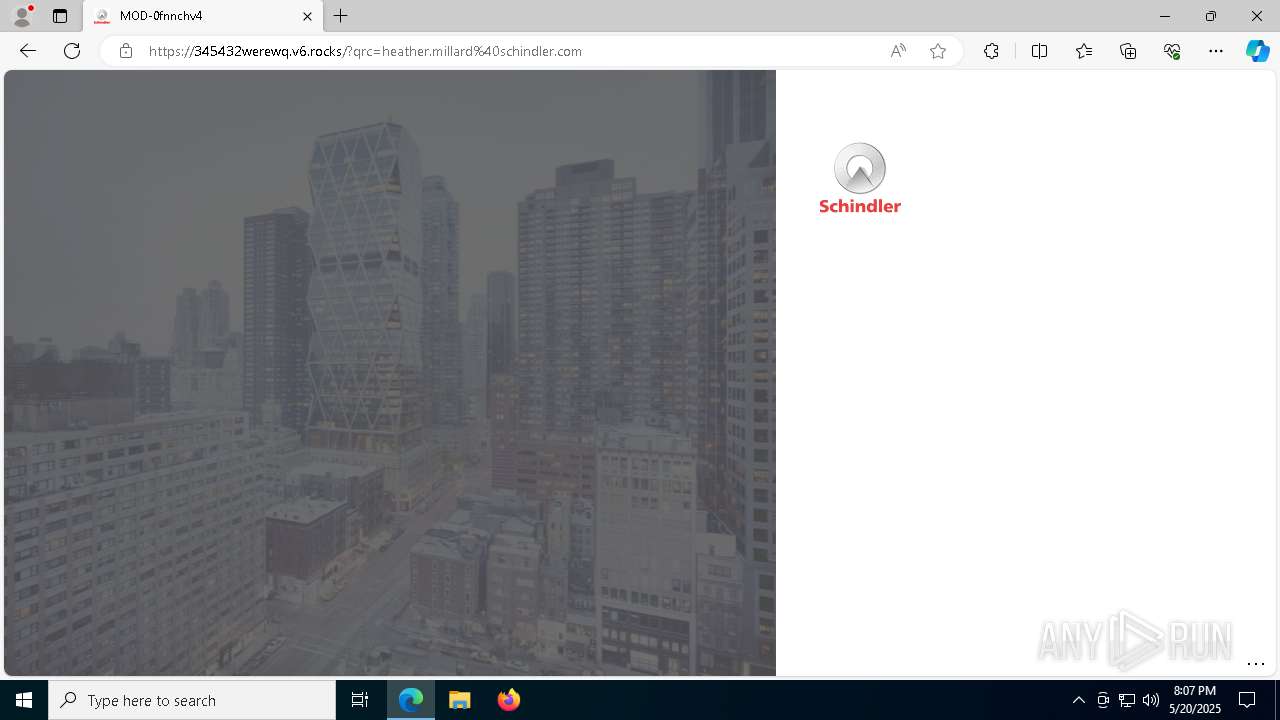This screenshot has width=1280, height=720.
Task: Open the tab actions menu icon
Action: [x=60, y=16]
